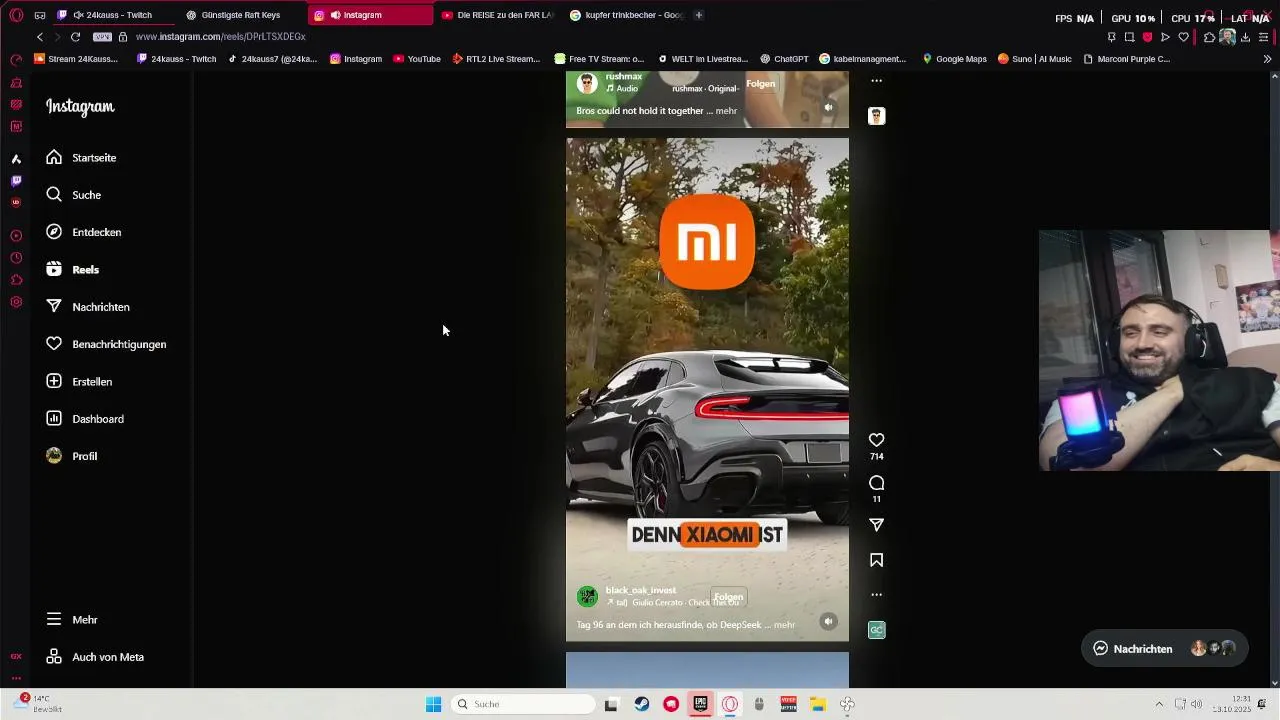The width and height of the screenshot is (1280, 720).
Task: Open floating Nachrichten messenger button
Action: 1164,649
